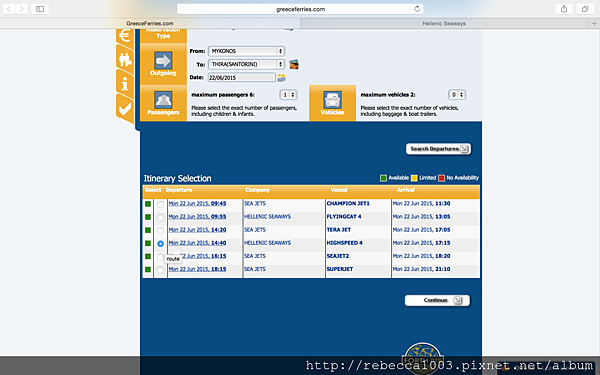Switch to the GreeceFerries.com tab
Image resolution: width=600 pixels, height=375 pixels.
150,23
